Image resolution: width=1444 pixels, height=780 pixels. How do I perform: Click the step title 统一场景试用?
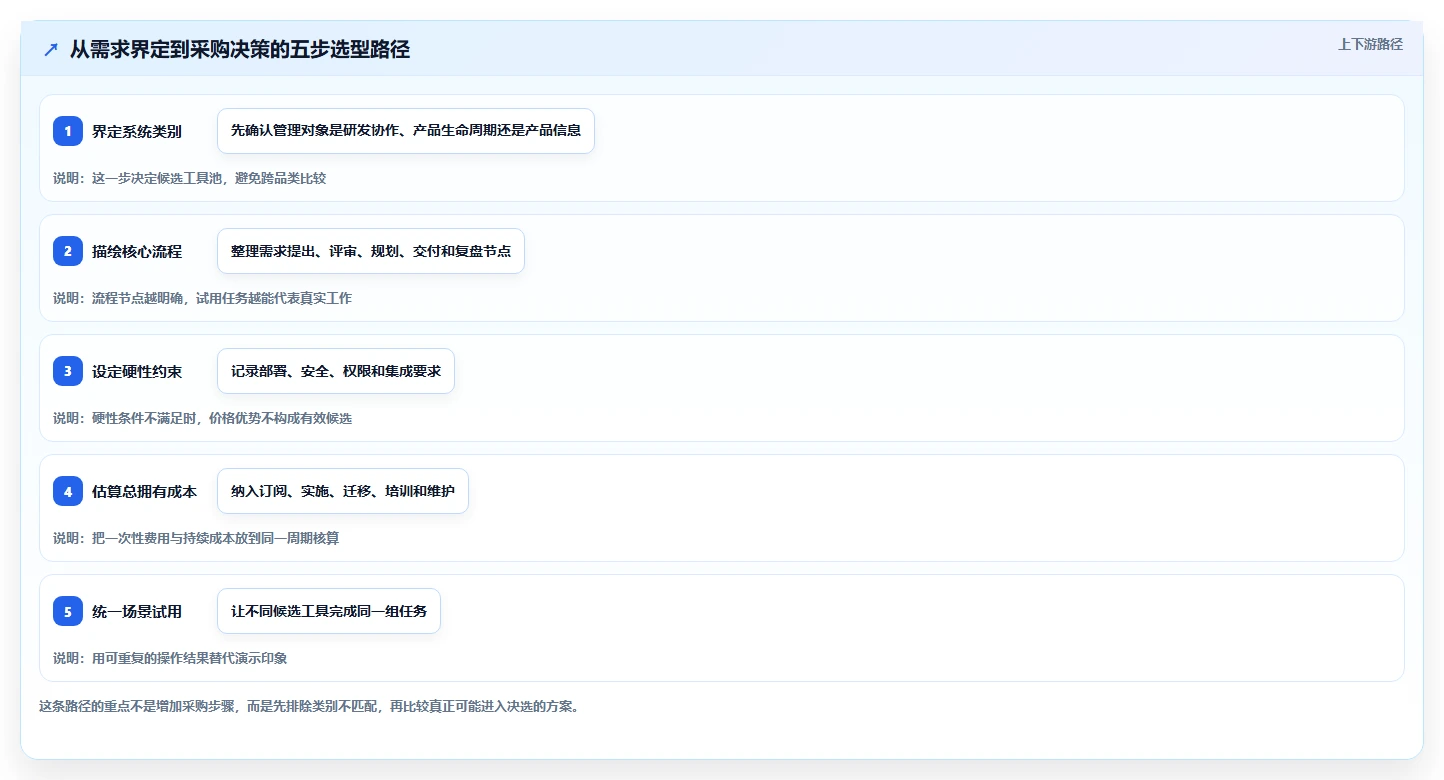[x=137, y=611]
